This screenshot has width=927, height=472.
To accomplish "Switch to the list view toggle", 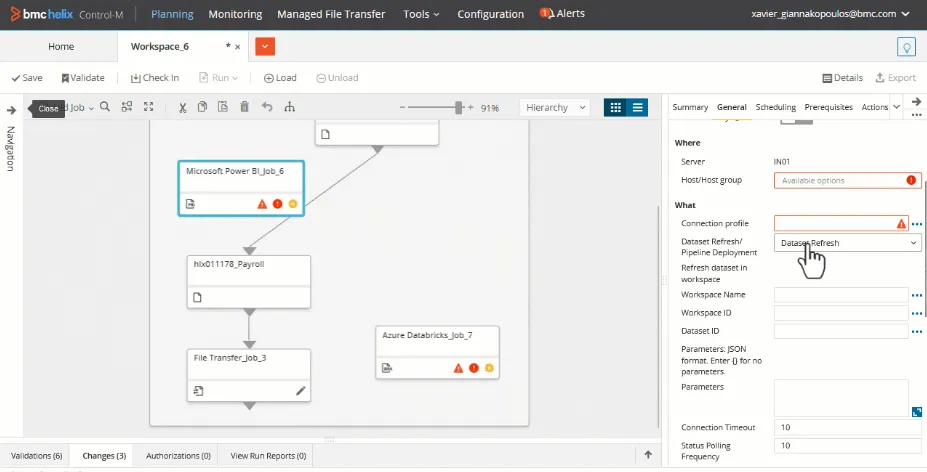I will 637,108.
